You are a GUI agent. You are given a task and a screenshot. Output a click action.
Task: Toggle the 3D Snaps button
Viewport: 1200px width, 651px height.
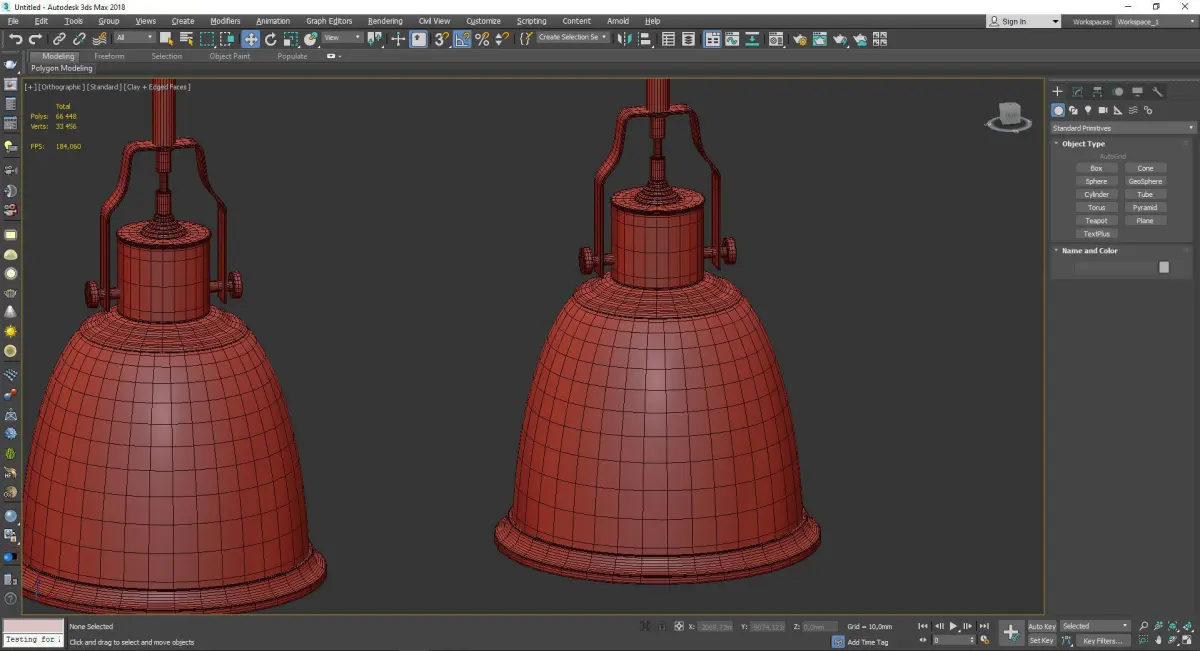click(441, 39)
